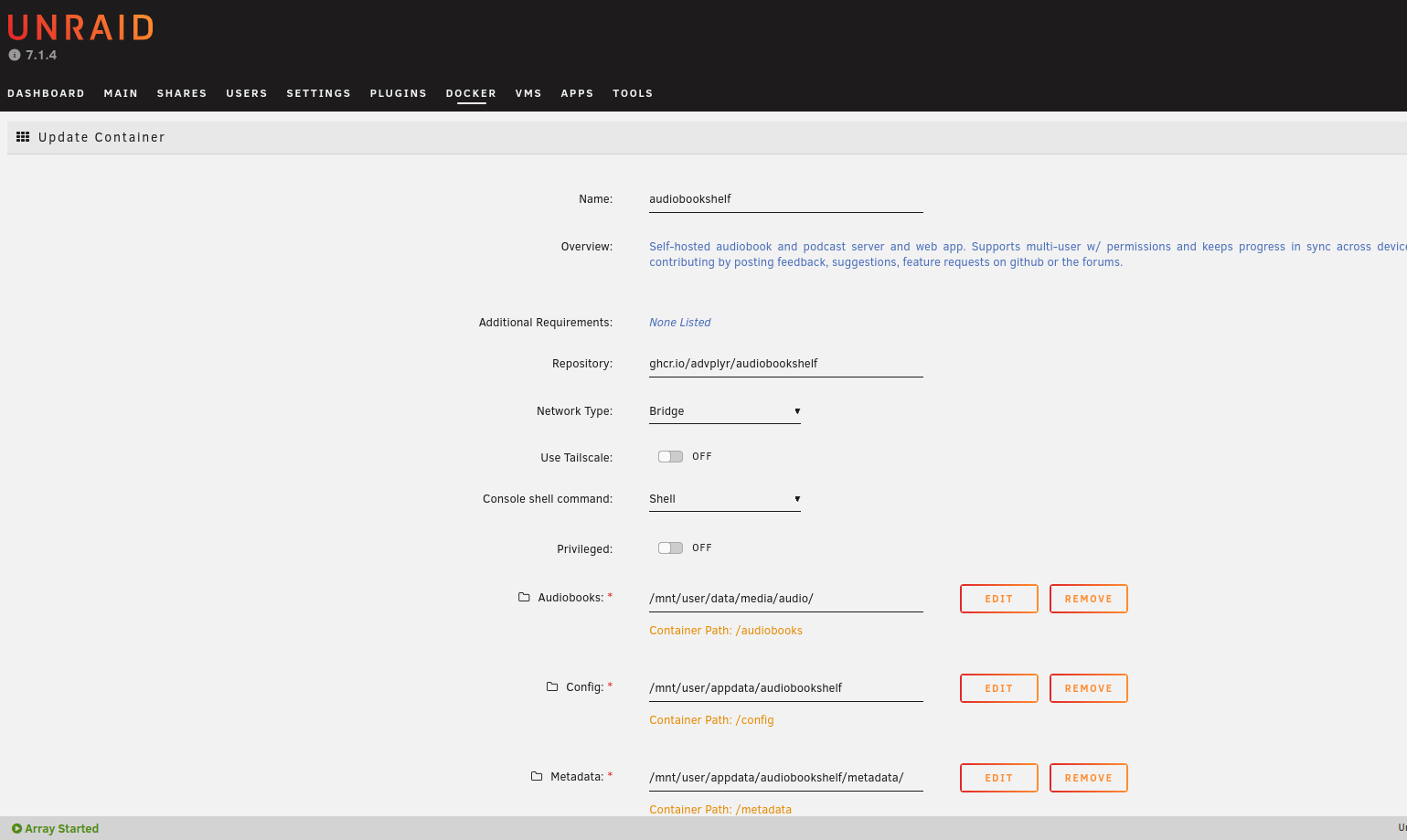Remove the Config path mapping
This screenshot has height=840, width=1407.
tap(1089, 688)
